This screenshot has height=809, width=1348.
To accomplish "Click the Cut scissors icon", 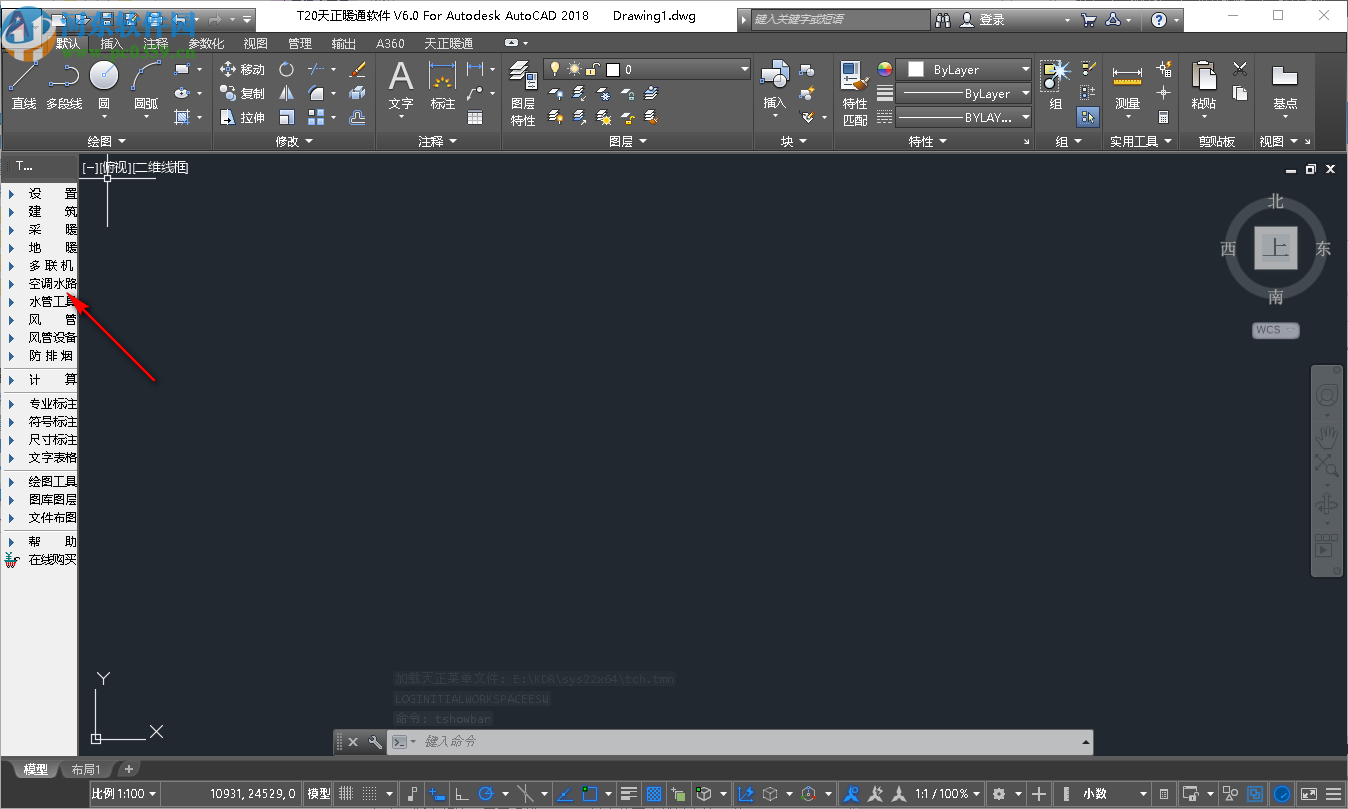I will pyautogui.click(x=1240, y=69).
